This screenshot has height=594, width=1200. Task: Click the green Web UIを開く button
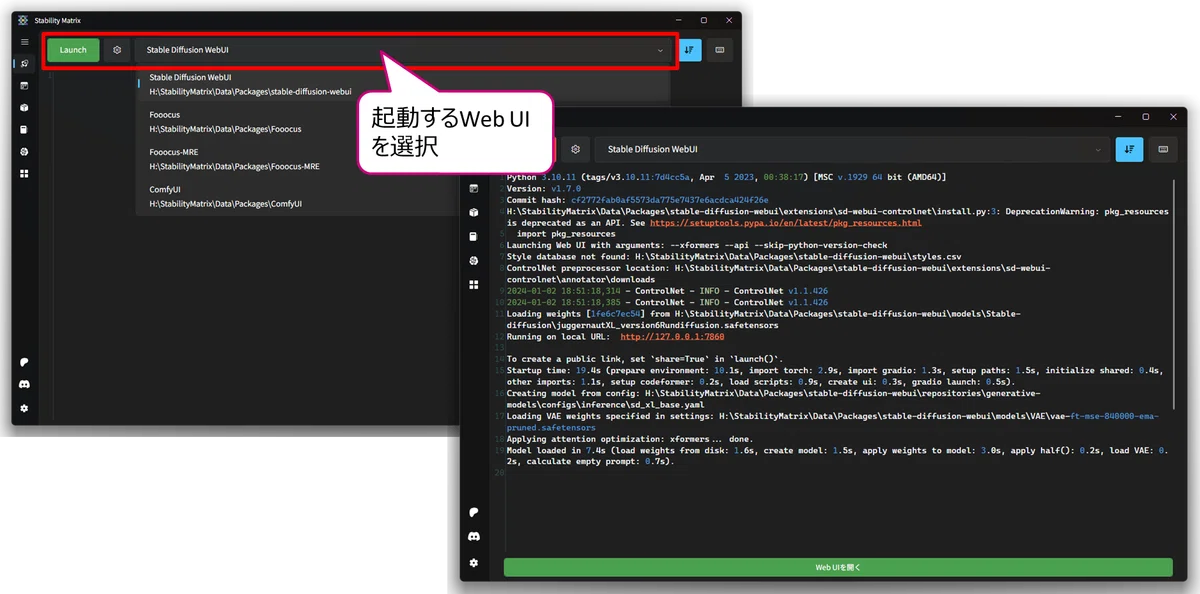pos(838,567)
